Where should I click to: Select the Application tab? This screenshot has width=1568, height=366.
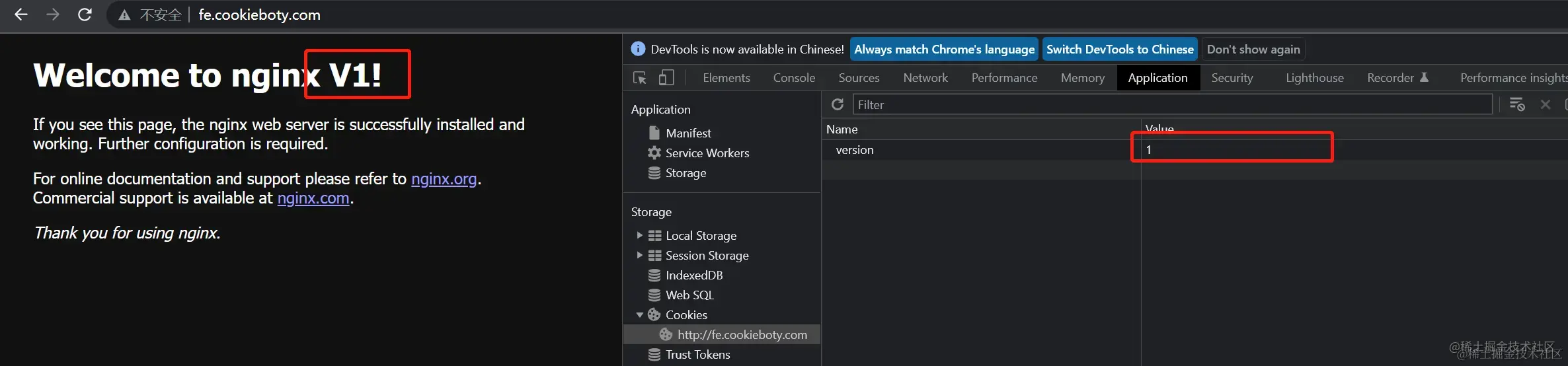[x=1157, y=78]
